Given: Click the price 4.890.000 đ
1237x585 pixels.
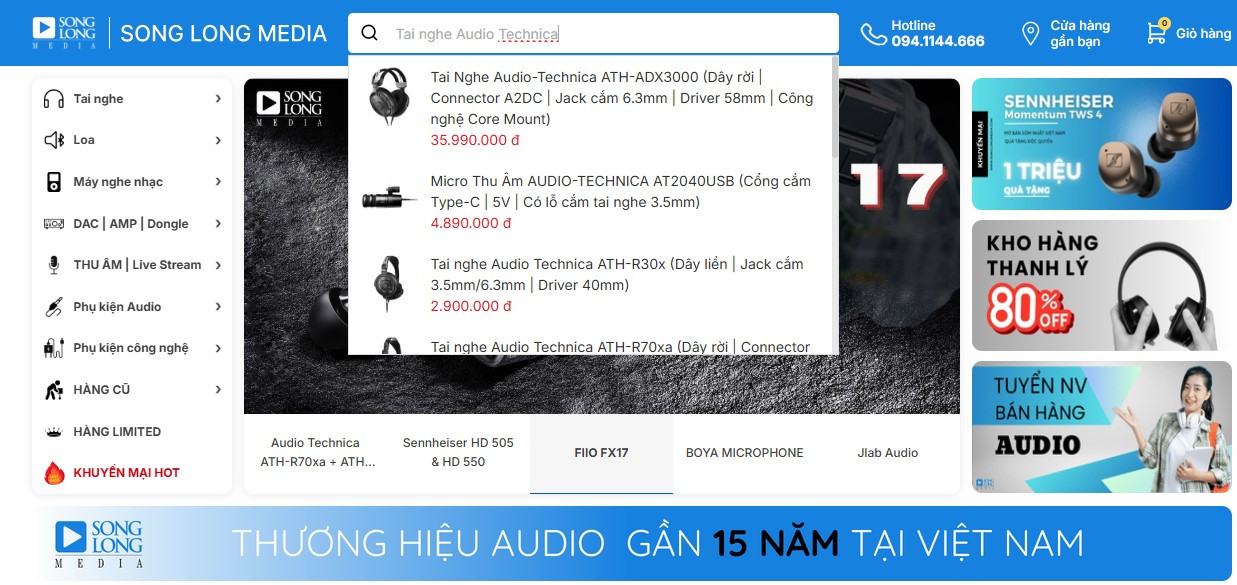Looking at the screenshot, I should [471, 223].
